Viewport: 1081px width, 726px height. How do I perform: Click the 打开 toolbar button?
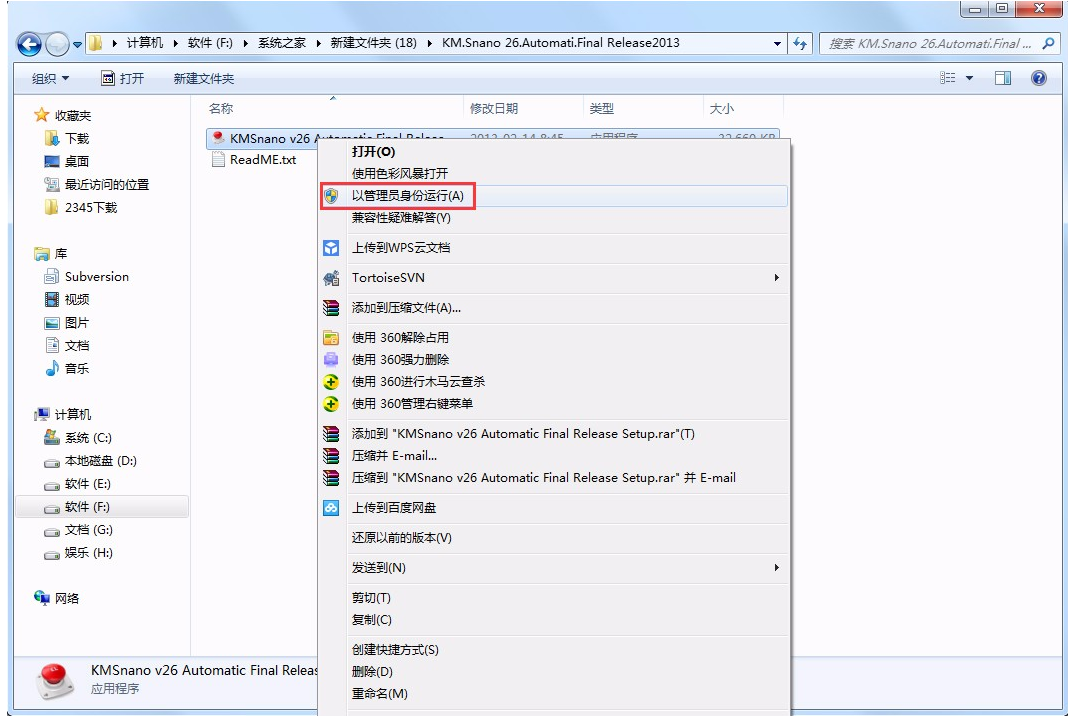click(x=123, y=78)
